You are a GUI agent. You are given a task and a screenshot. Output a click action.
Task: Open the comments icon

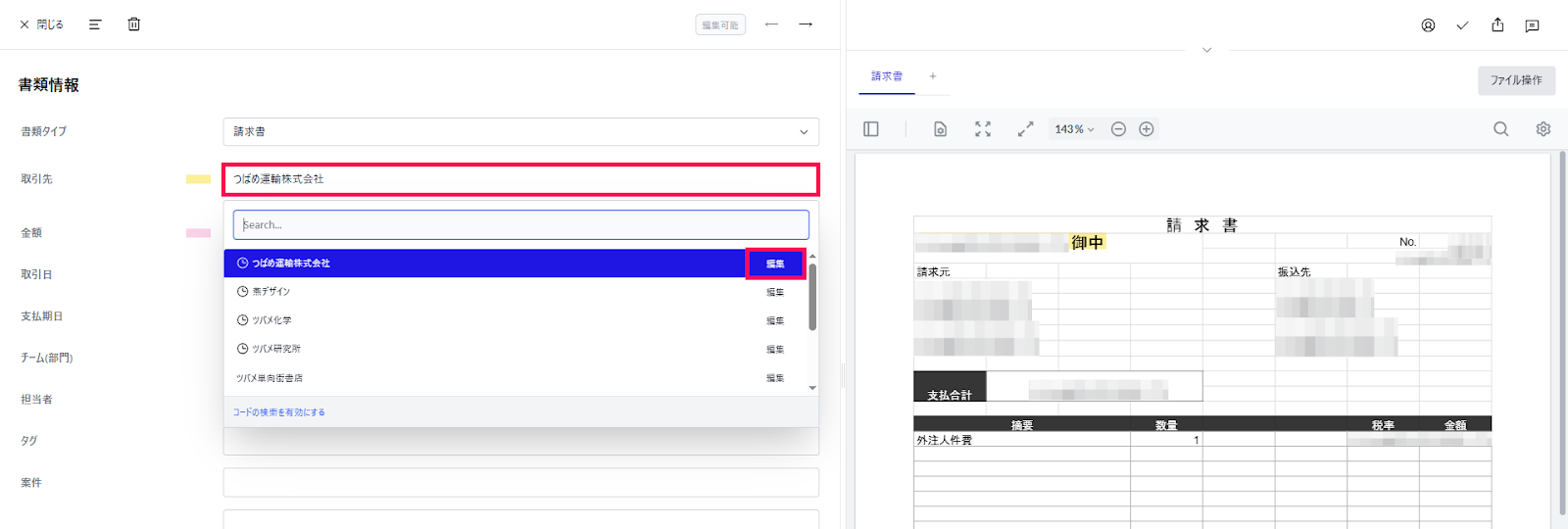point(1532,25)
